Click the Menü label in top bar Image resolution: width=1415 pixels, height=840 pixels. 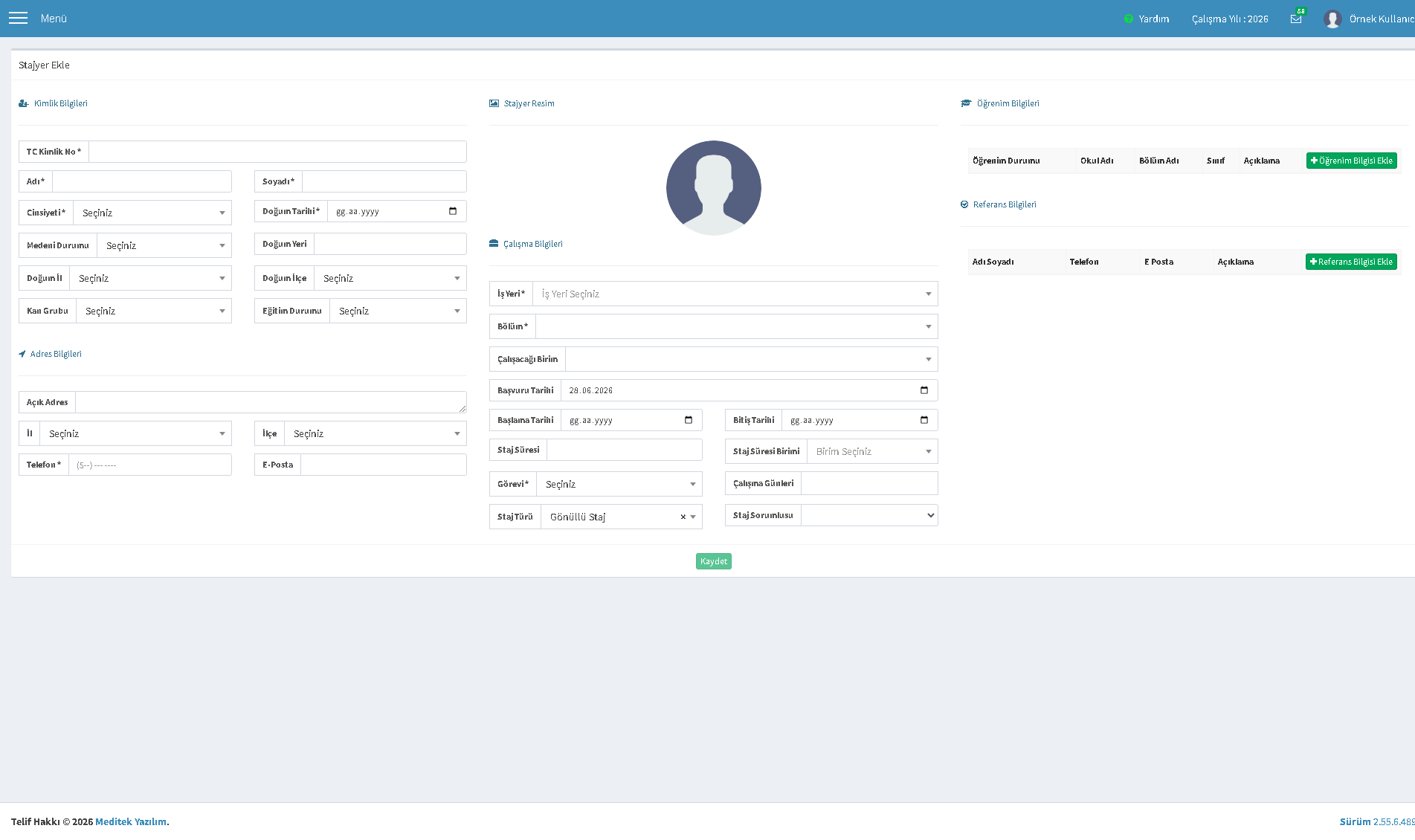coord(54,19)
